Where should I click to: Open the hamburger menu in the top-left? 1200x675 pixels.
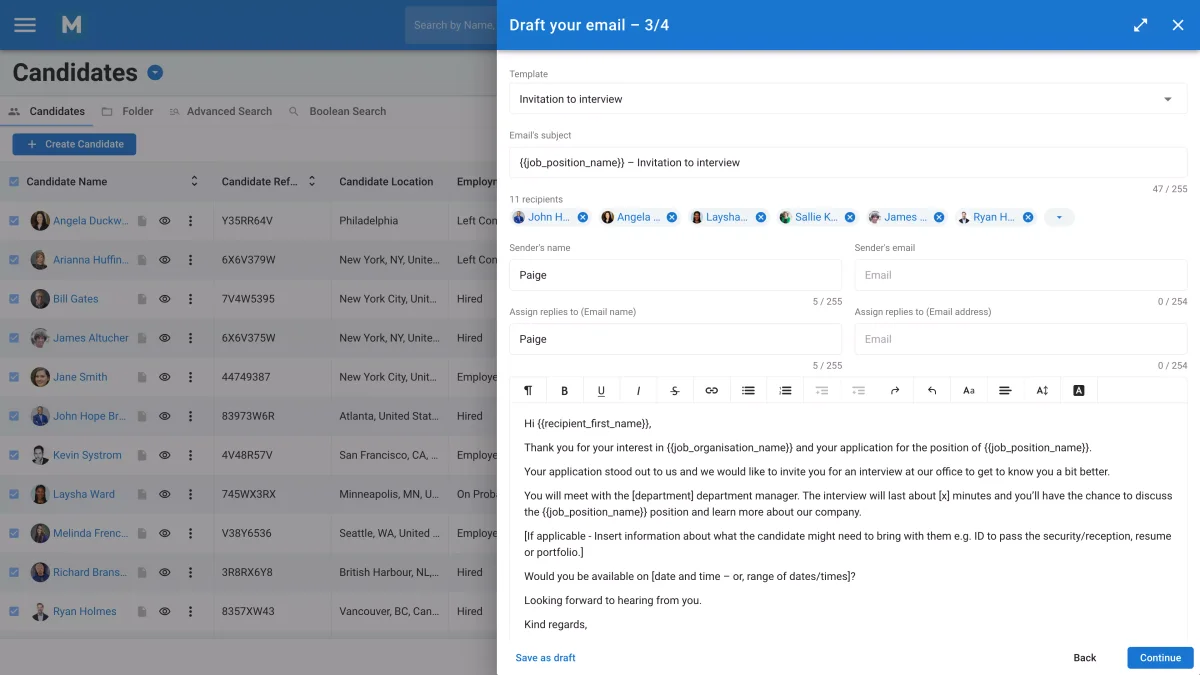click(24, 25)
